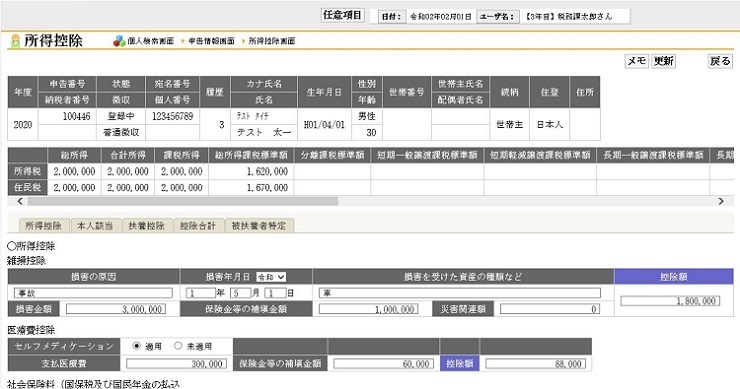Select the 所得控除 tab
Image resolution: width=740 pixels, height=389 pixels.
43,226
